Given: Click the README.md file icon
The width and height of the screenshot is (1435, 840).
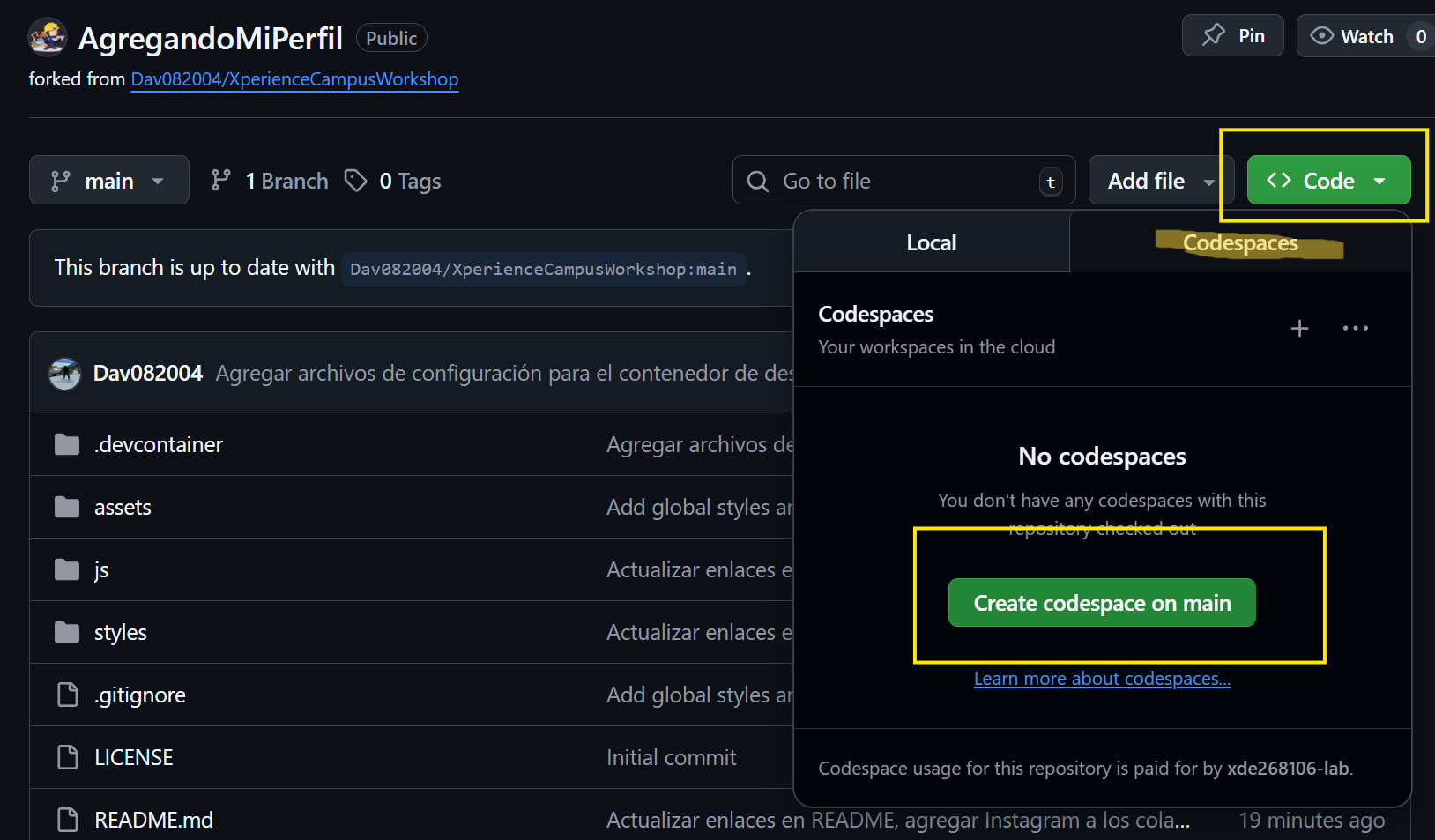Looking at the screenshot, I should coord(67,819).
